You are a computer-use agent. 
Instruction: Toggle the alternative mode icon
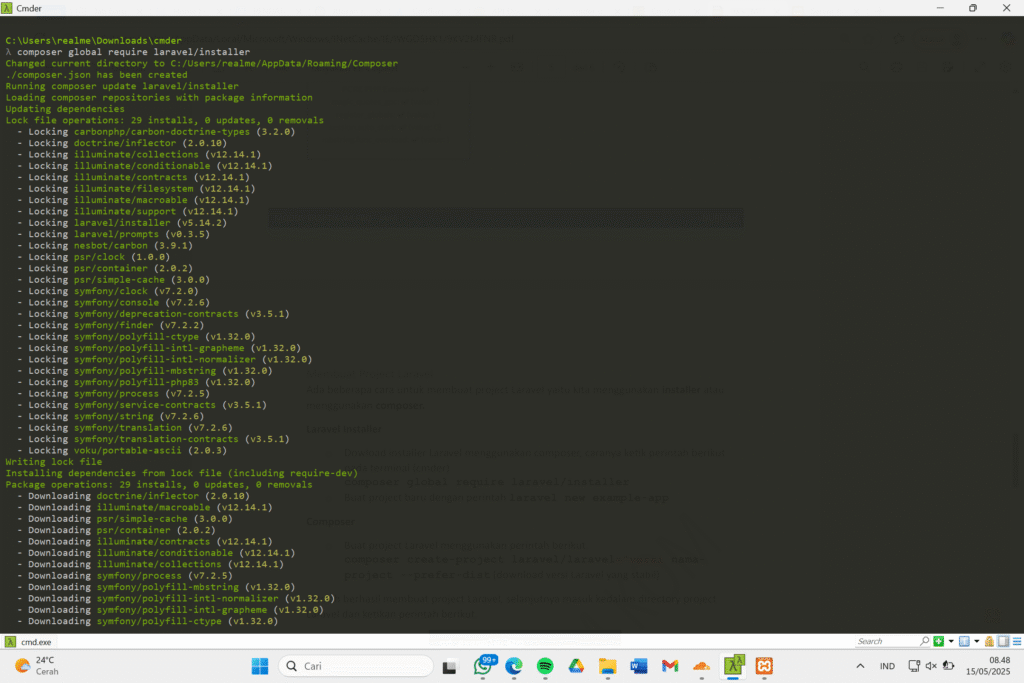(x=1001, y=642)
